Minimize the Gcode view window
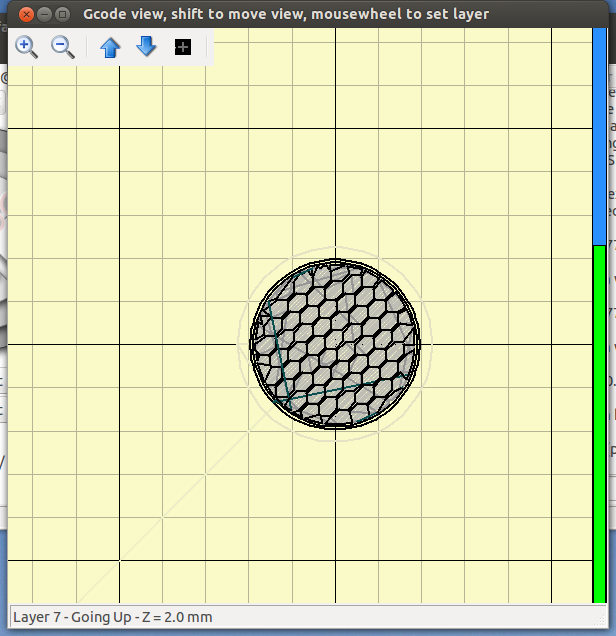 [45, 14]
